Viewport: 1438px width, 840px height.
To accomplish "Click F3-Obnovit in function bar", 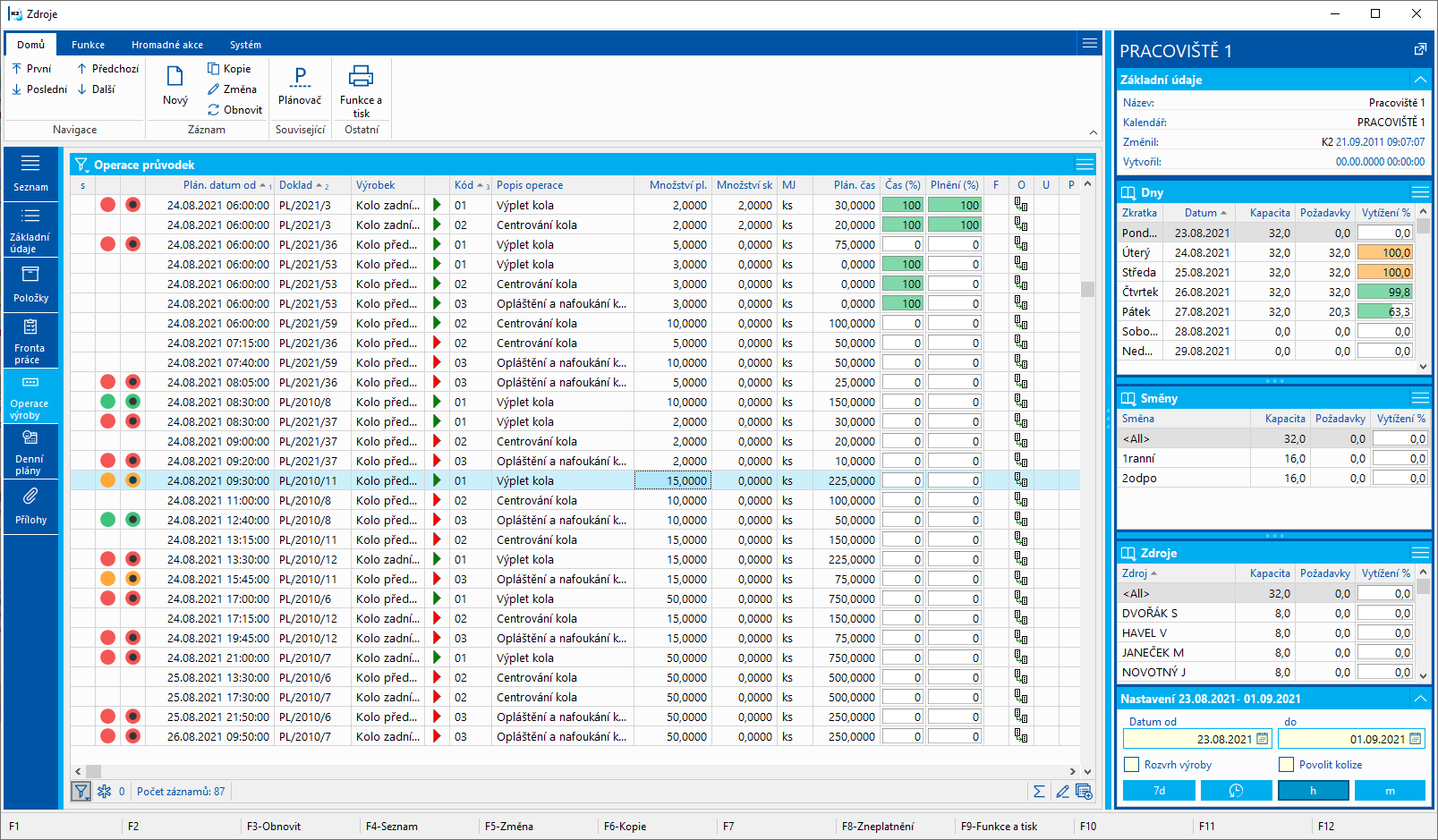I will click(x=274, y=827).
